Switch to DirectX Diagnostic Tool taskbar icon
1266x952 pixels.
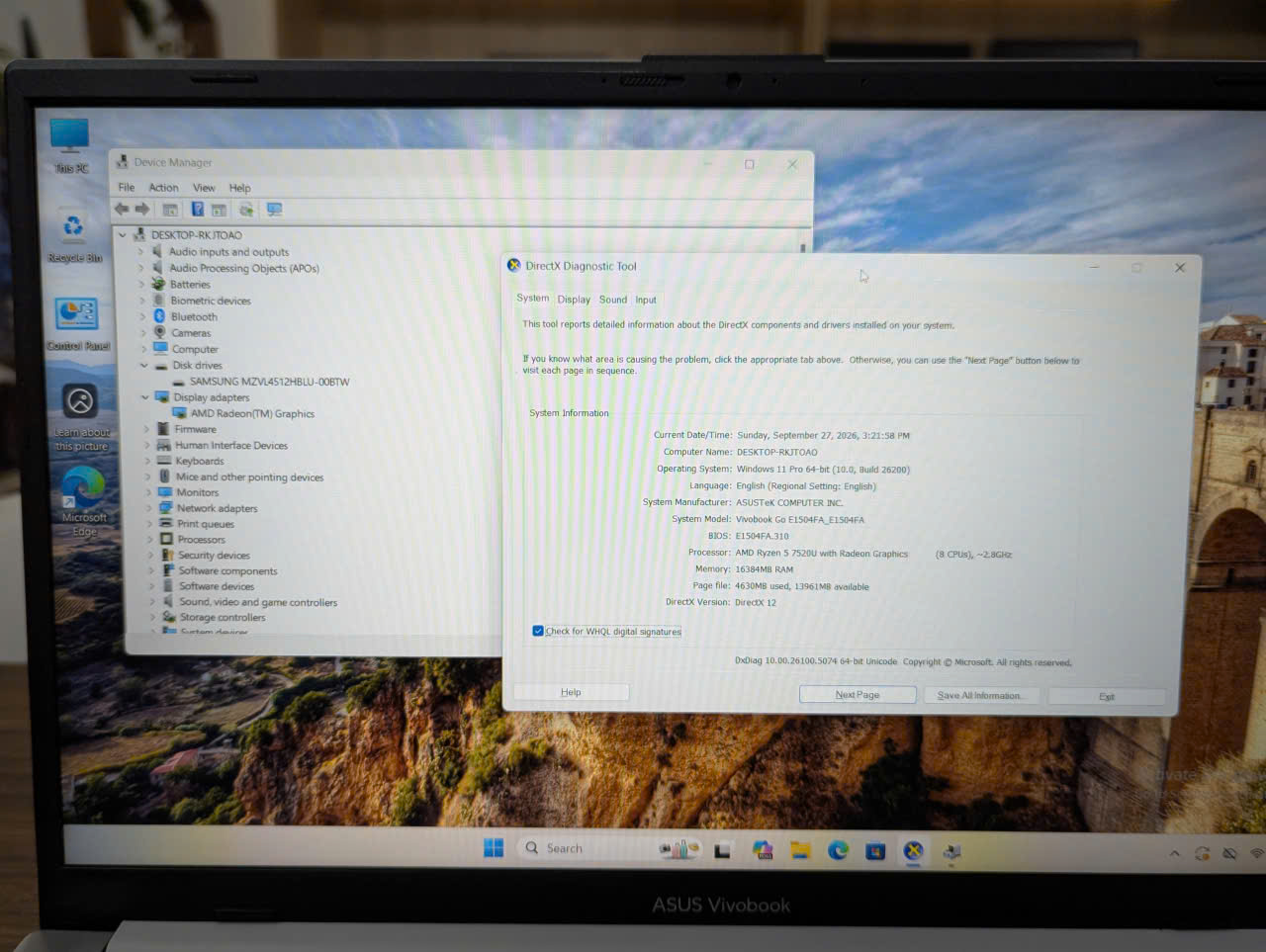(913, 851)
